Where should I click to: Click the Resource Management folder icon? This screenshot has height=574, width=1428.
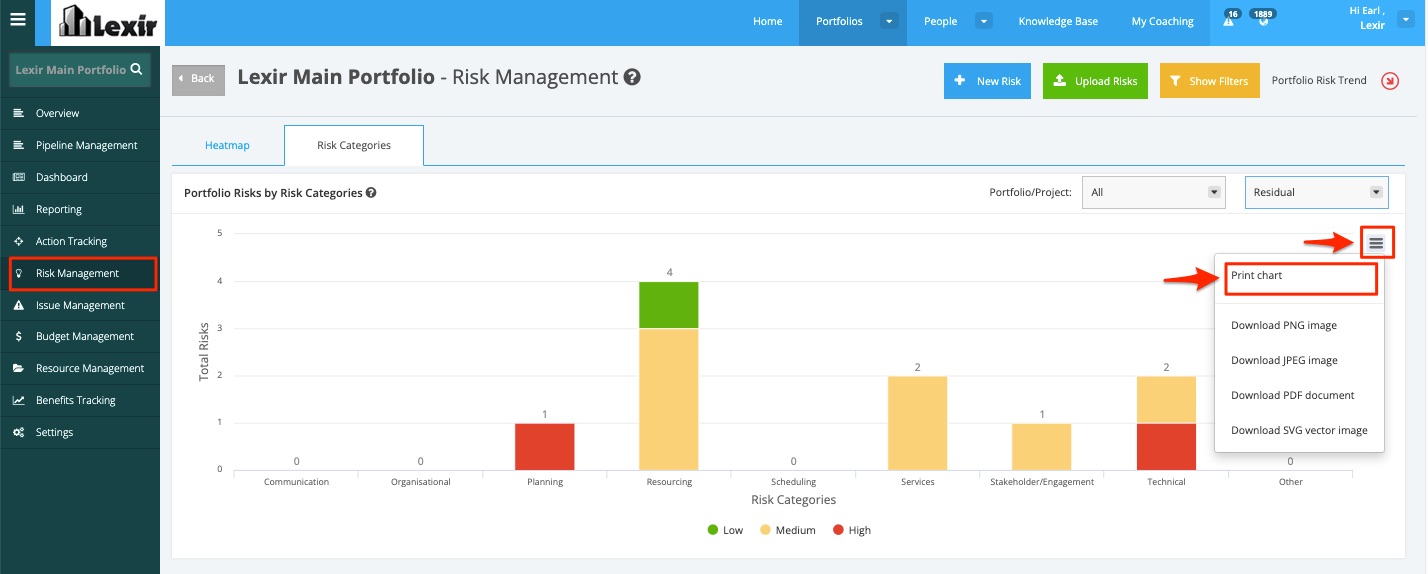coord(18,368)
